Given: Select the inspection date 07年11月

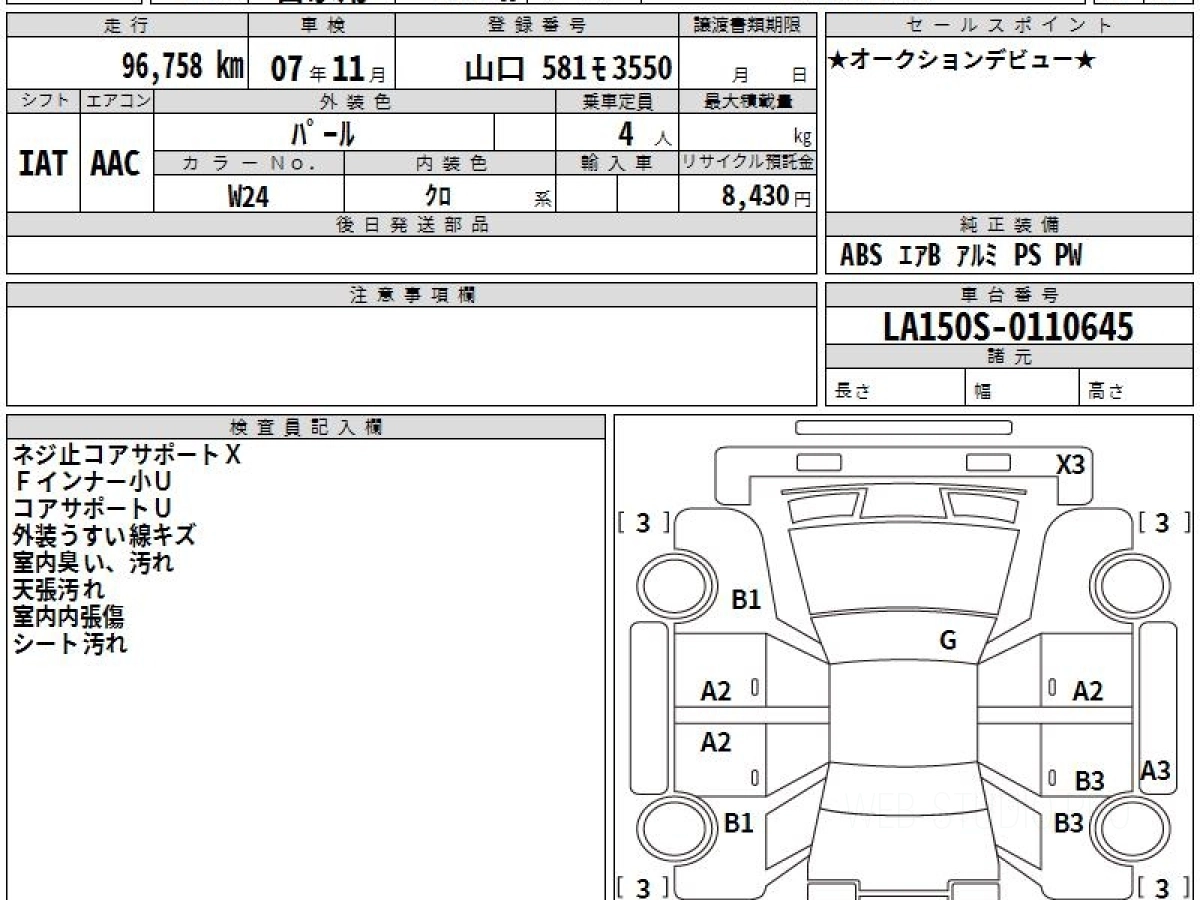Looking at the screenshot, I should coord(328,69).
